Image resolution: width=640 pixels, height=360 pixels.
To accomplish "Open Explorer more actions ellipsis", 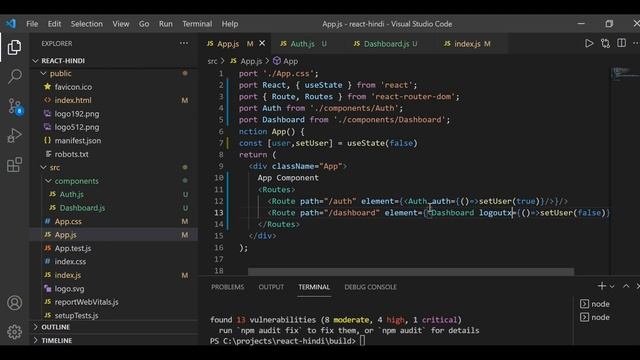I will pyautogui.click(x=184, y=43).
